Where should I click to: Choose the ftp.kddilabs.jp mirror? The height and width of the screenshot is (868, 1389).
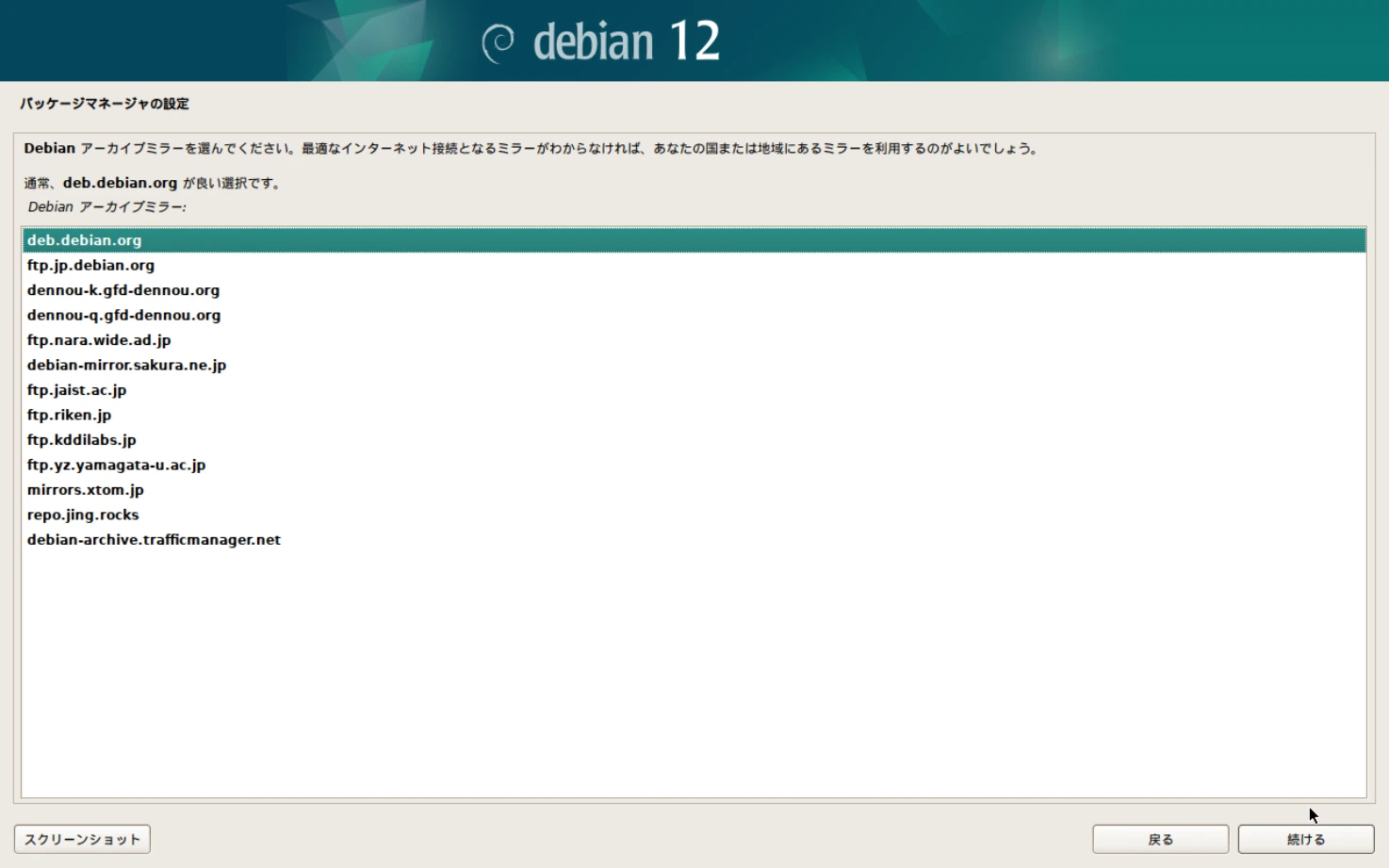point(694,440)
